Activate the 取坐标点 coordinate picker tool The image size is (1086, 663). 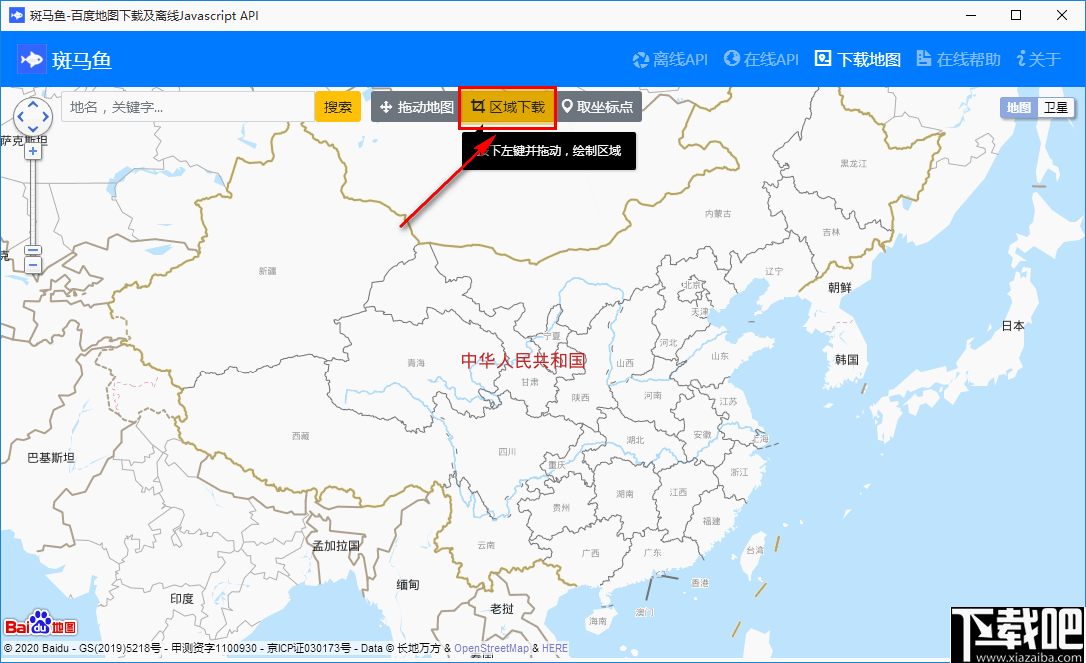(601, 107)
